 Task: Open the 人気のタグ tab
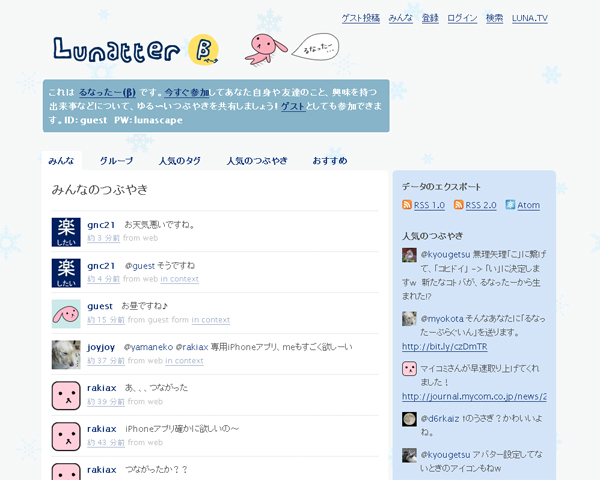(x=179, y=160)
